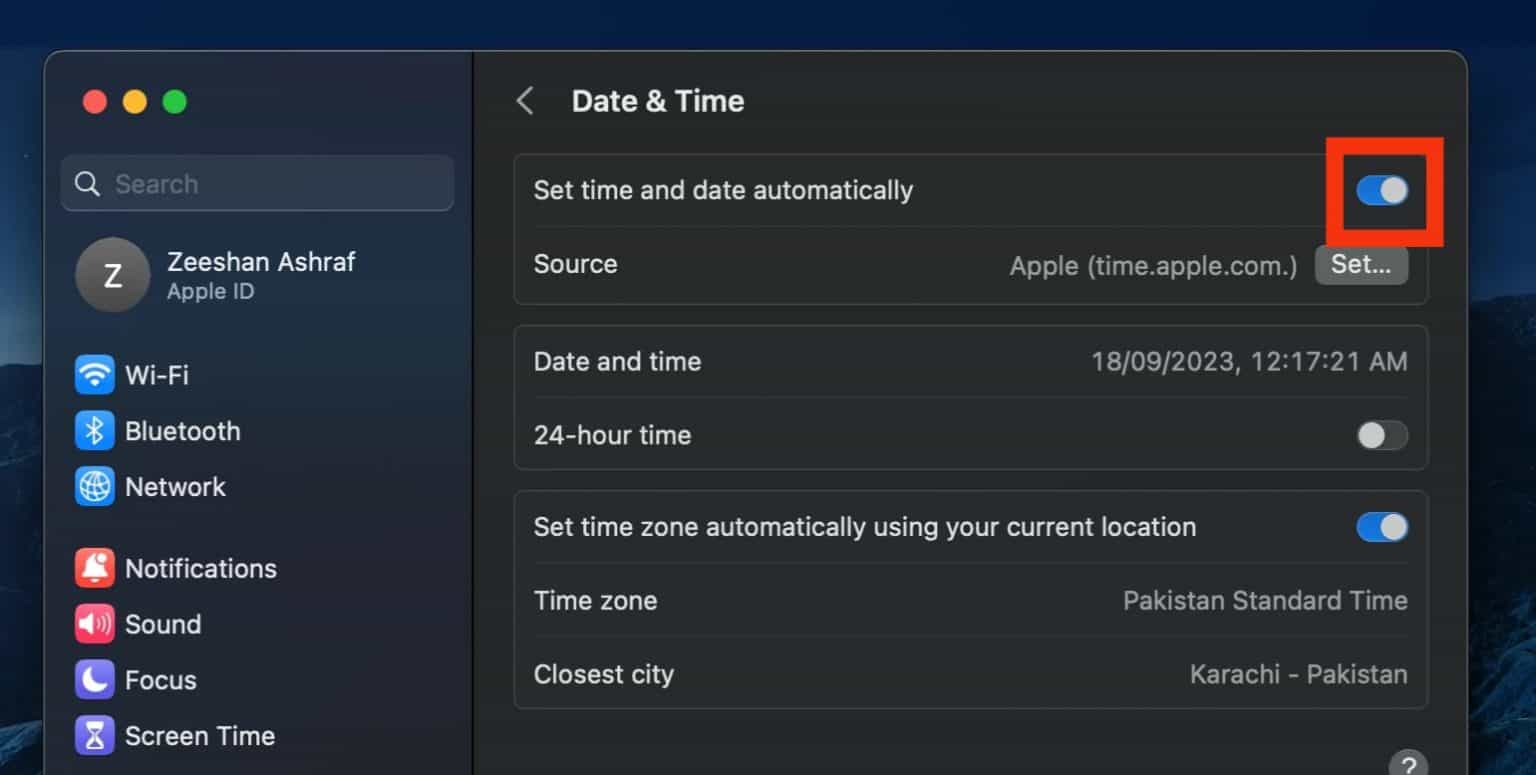Open Date and time value to edit it

[1250, 361]
